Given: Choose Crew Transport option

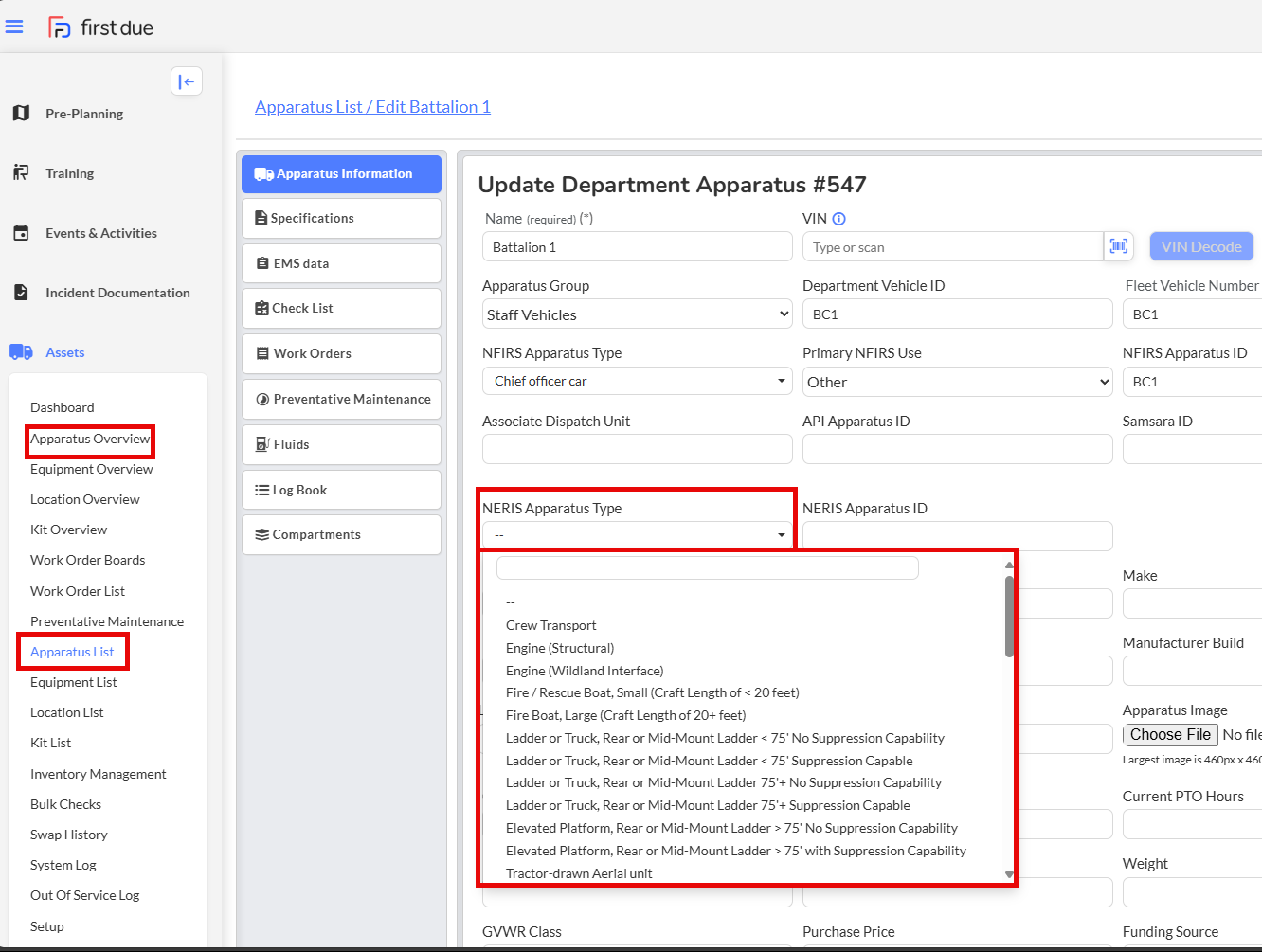Looking at the screenshot, I should 550,625.
